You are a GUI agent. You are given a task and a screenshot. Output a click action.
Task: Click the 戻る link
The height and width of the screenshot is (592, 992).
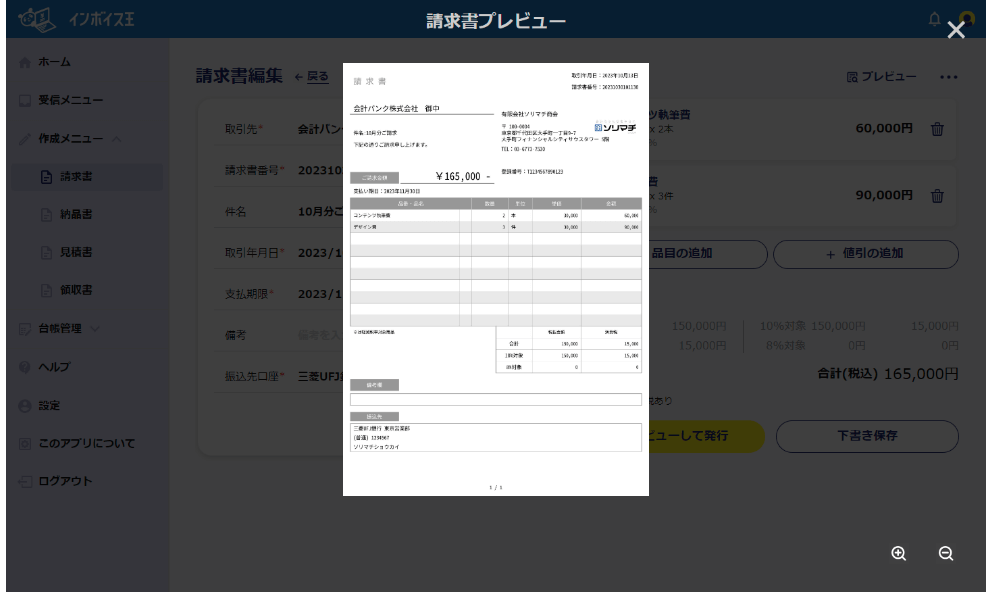coord(311,77)
